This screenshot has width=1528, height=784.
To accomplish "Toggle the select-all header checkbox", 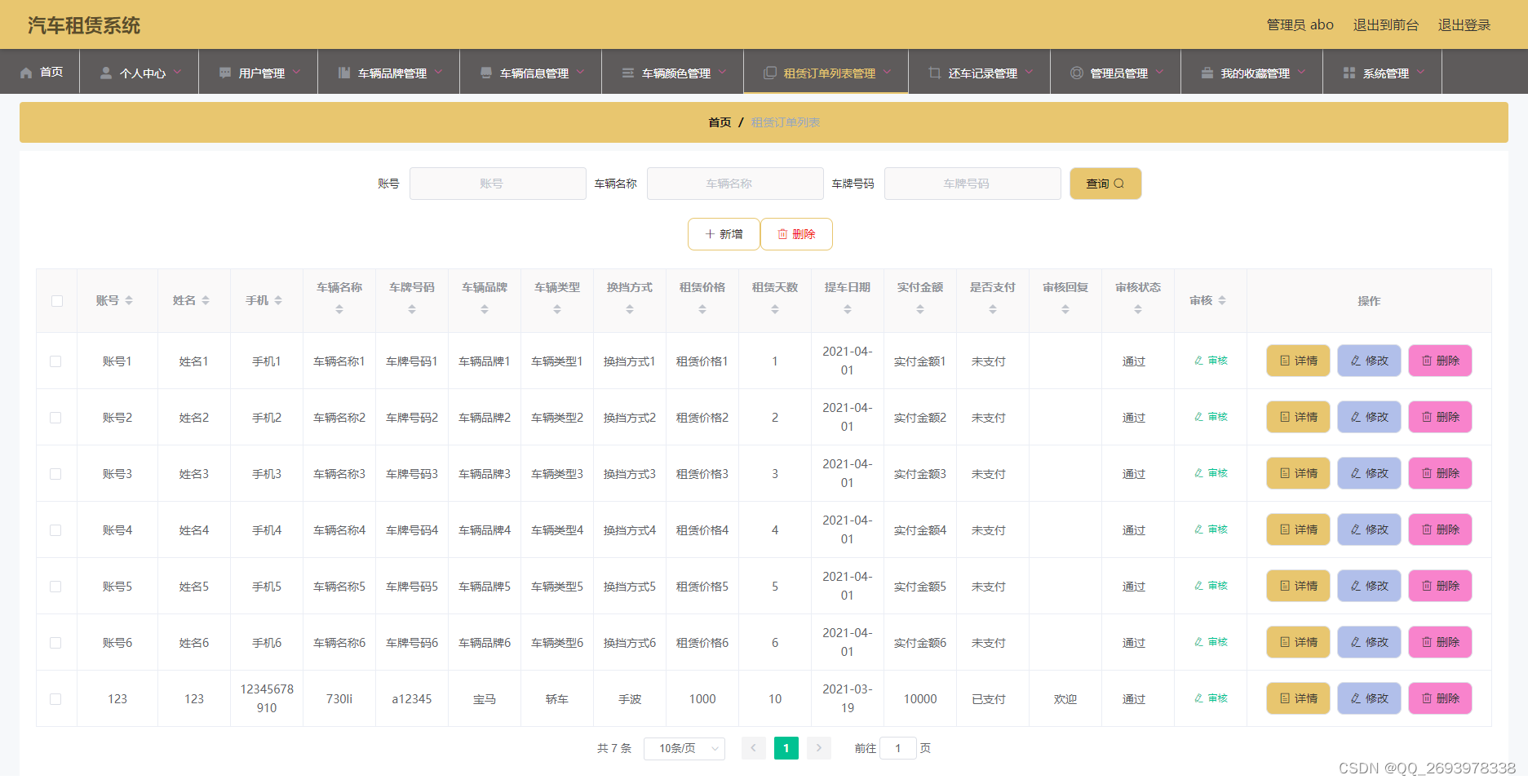I will [57, 301].
